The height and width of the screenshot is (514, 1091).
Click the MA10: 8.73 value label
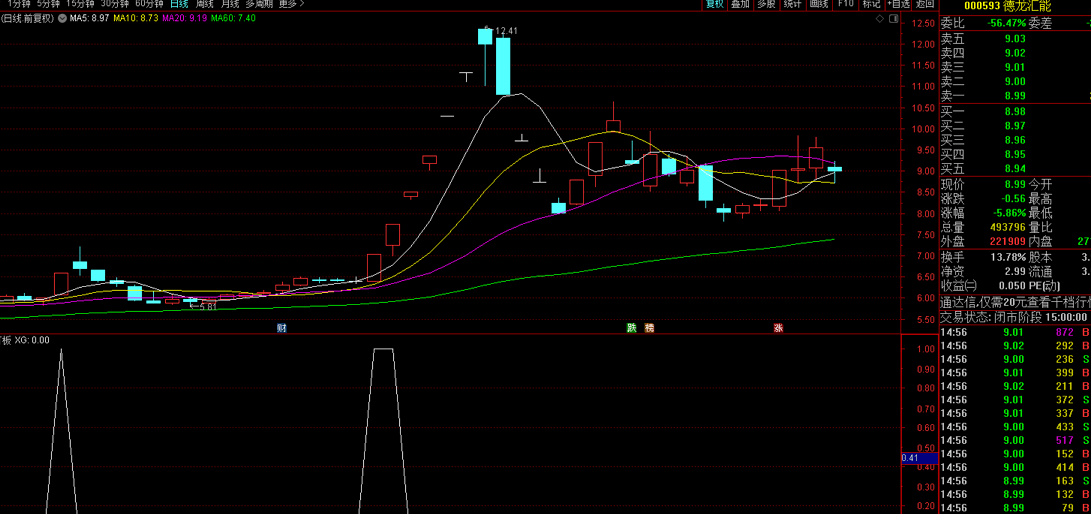click(137, 19)
